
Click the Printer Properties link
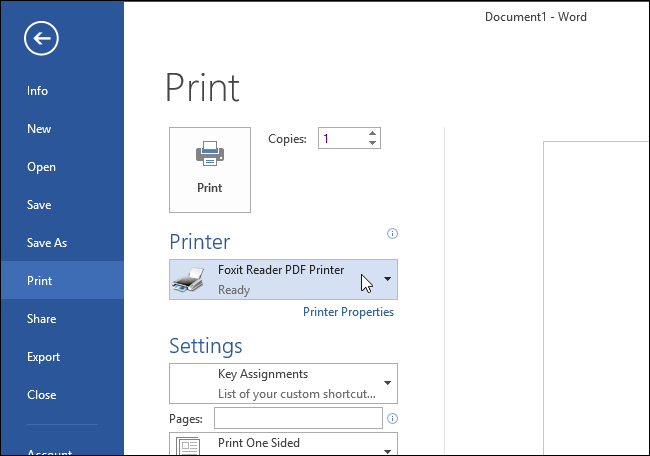pyautogui.click(x=349, y=312)
